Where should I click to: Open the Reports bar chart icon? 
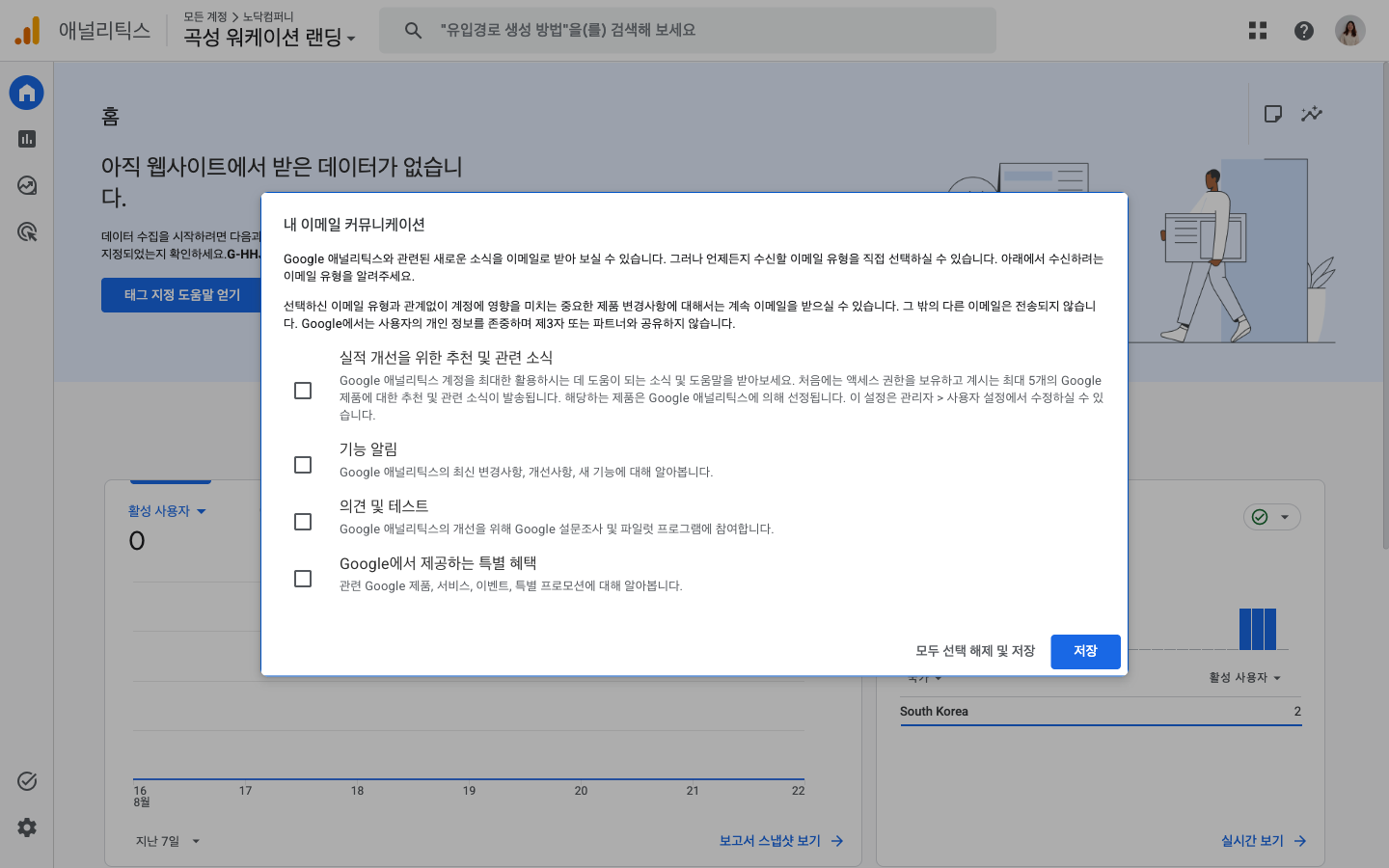tap(27, 139)
